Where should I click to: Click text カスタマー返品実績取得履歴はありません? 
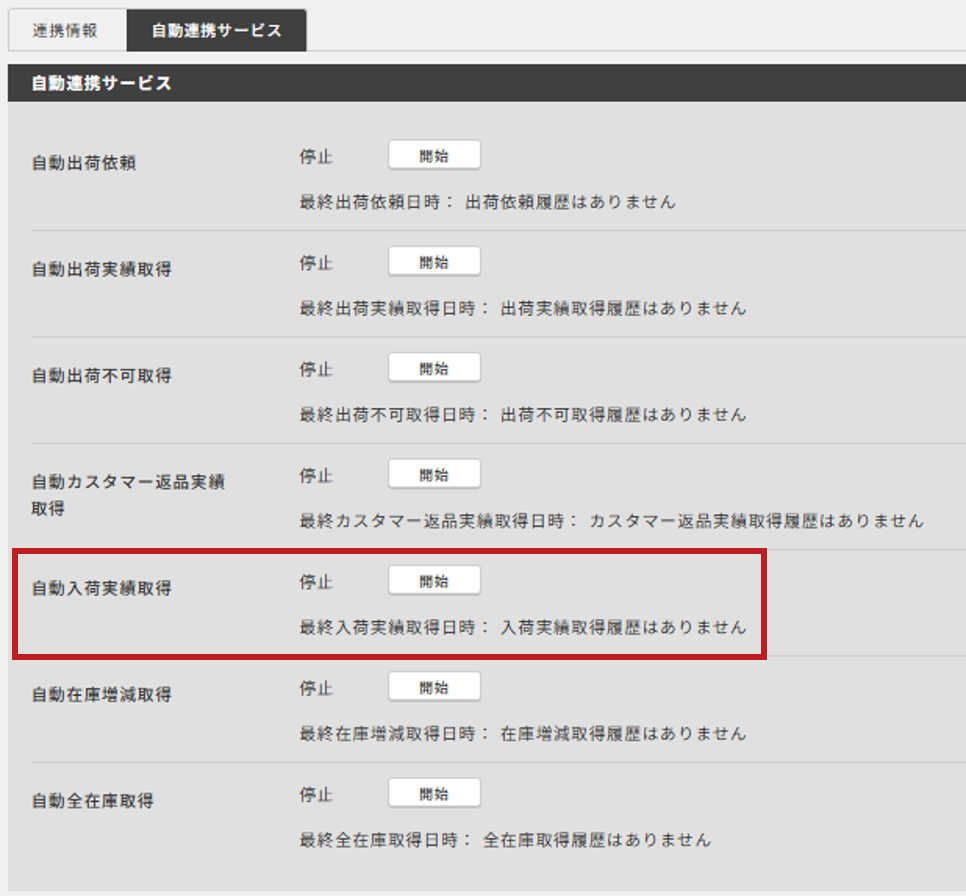[x=757, y=521]
